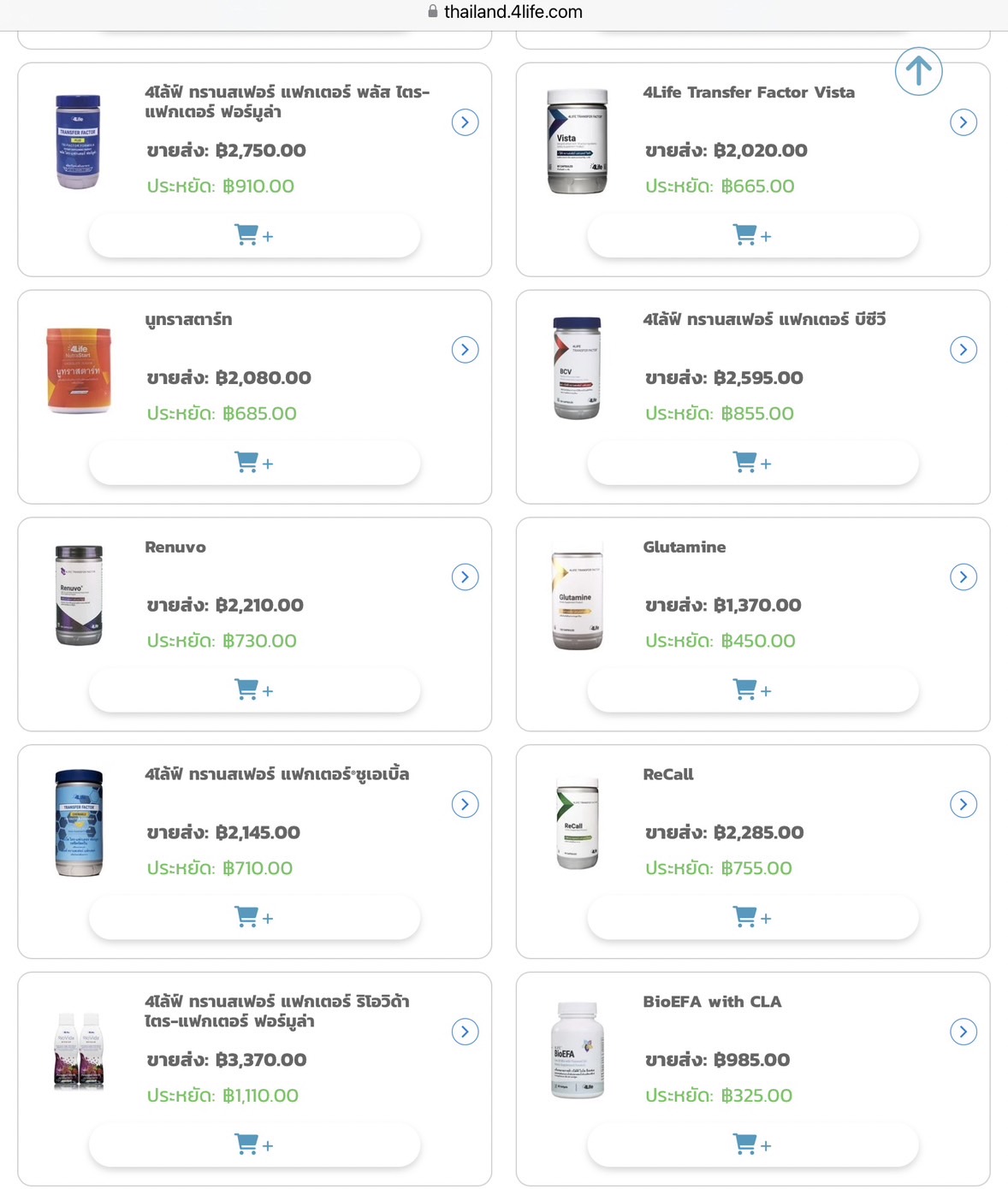Open chevron arrow for BioEFA with CLA
The height and width of the screenshot is (1189, 1008).
pos(964,1032)
